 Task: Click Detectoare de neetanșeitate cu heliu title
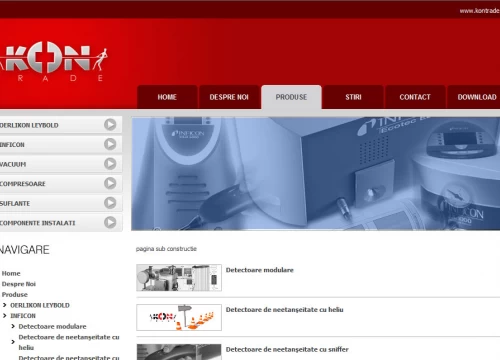click(285, 310)
